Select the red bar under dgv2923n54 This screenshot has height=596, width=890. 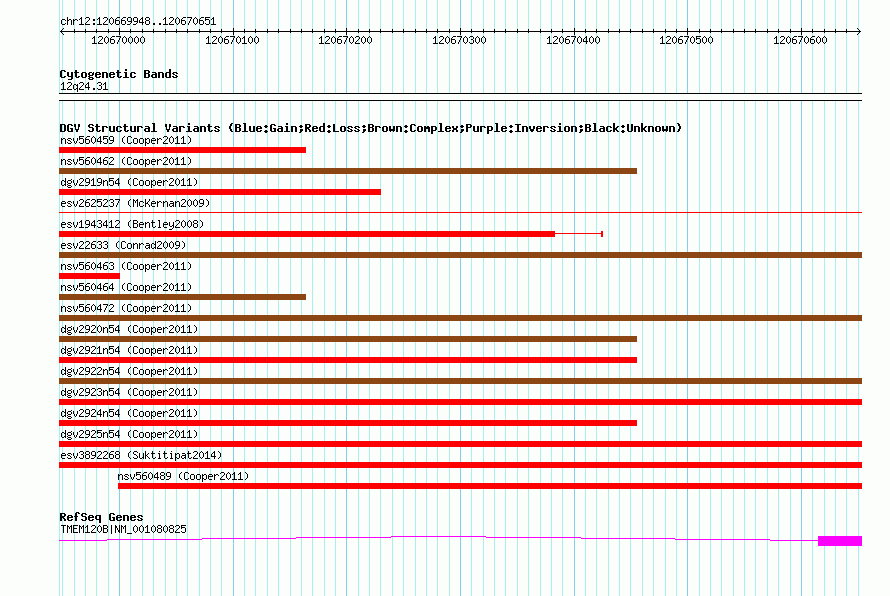tap(460, 402)
